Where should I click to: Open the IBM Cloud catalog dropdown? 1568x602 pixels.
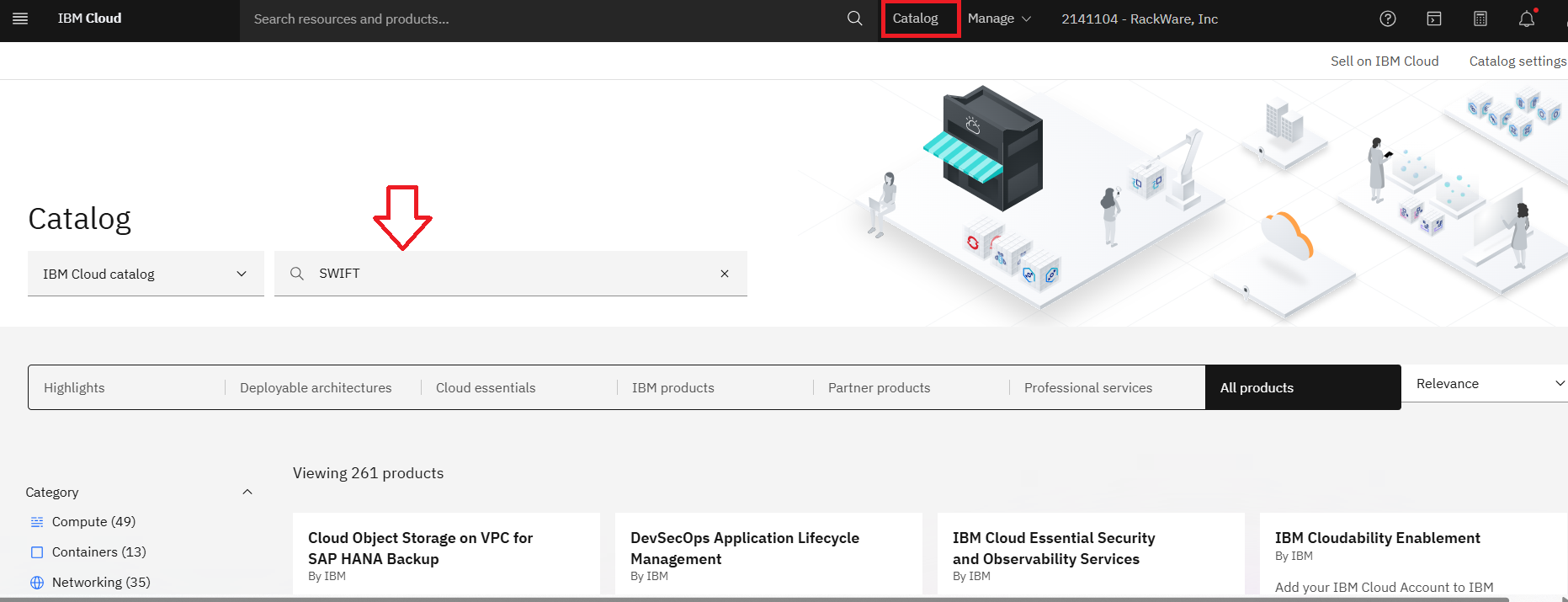pyautogui.click(x=146, y=274)
